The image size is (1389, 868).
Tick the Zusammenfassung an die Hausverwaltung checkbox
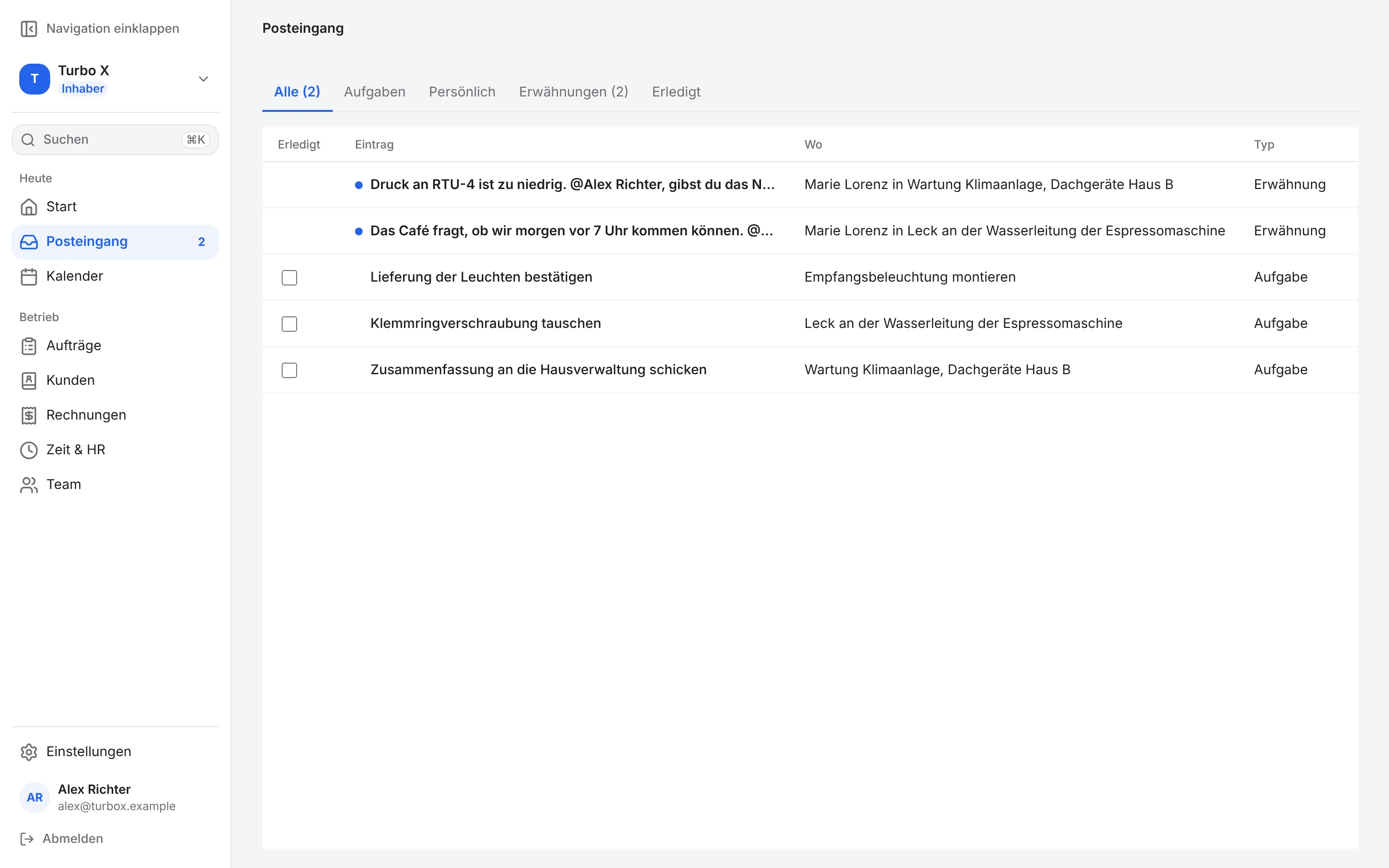pos(289,370)
